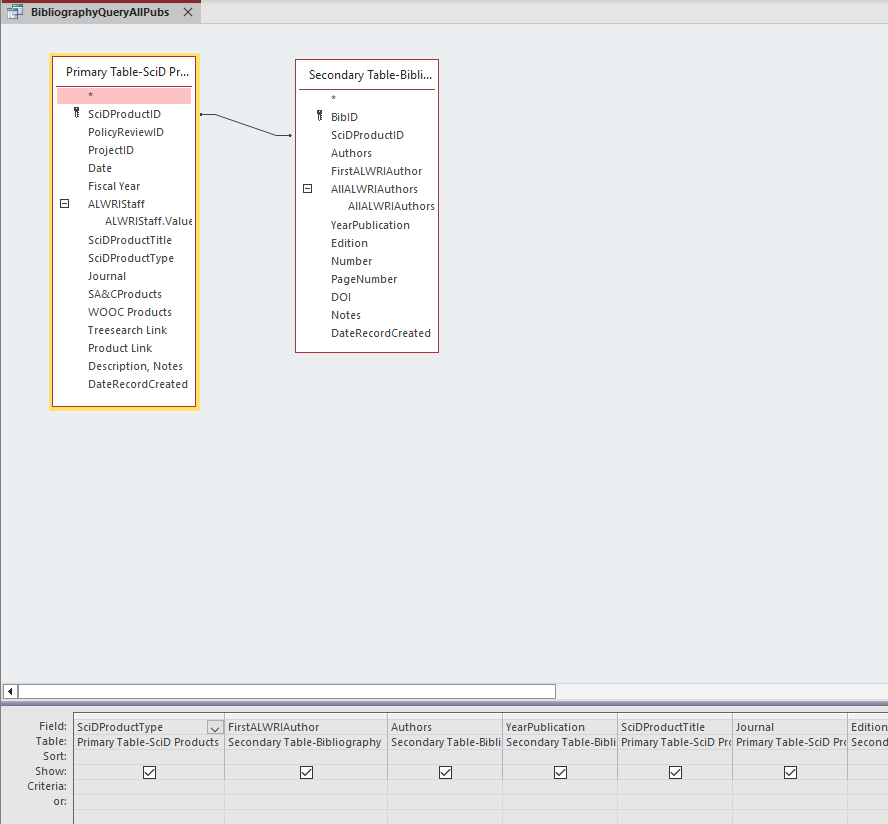
Task: Click the Sort cell under SciDProductType
Action: pos(150,757)
